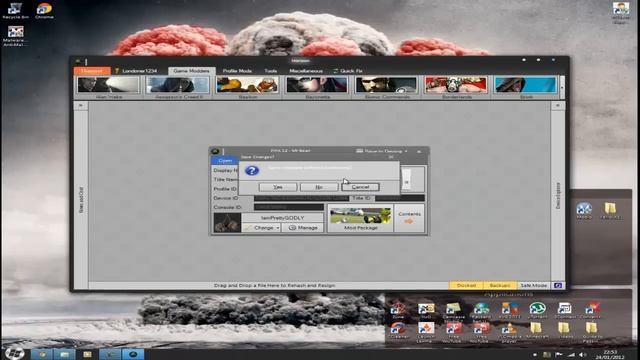Click Cancel in the Save Changes dialog

click(360, 187)
